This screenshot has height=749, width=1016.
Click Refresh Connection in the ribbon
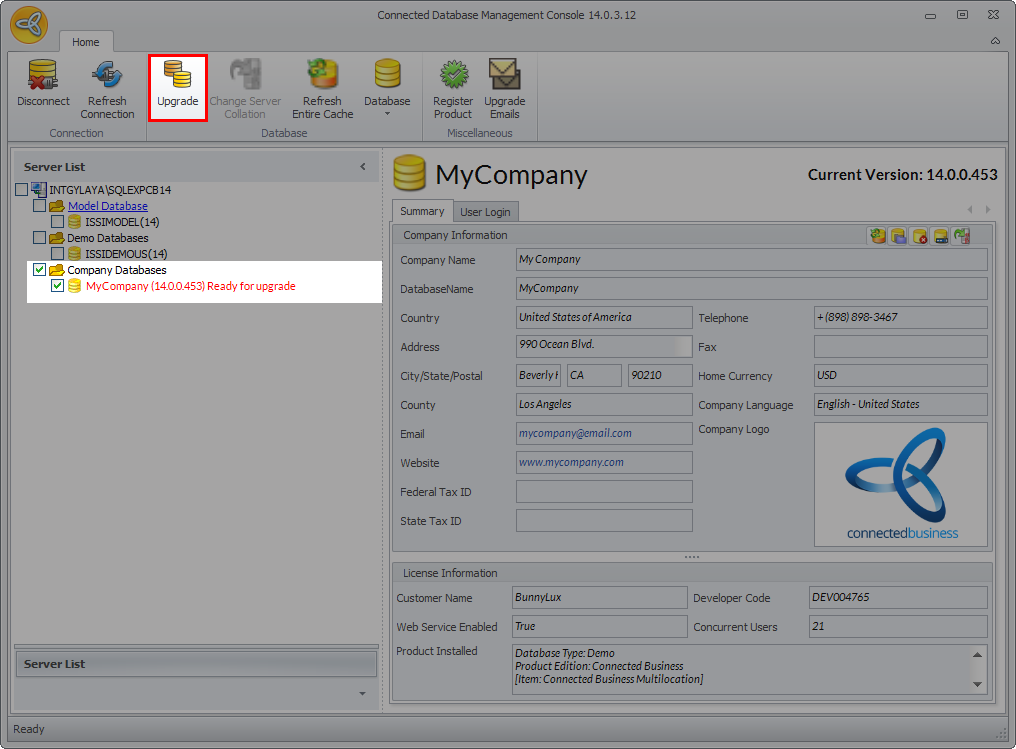[x=107, y=88]
